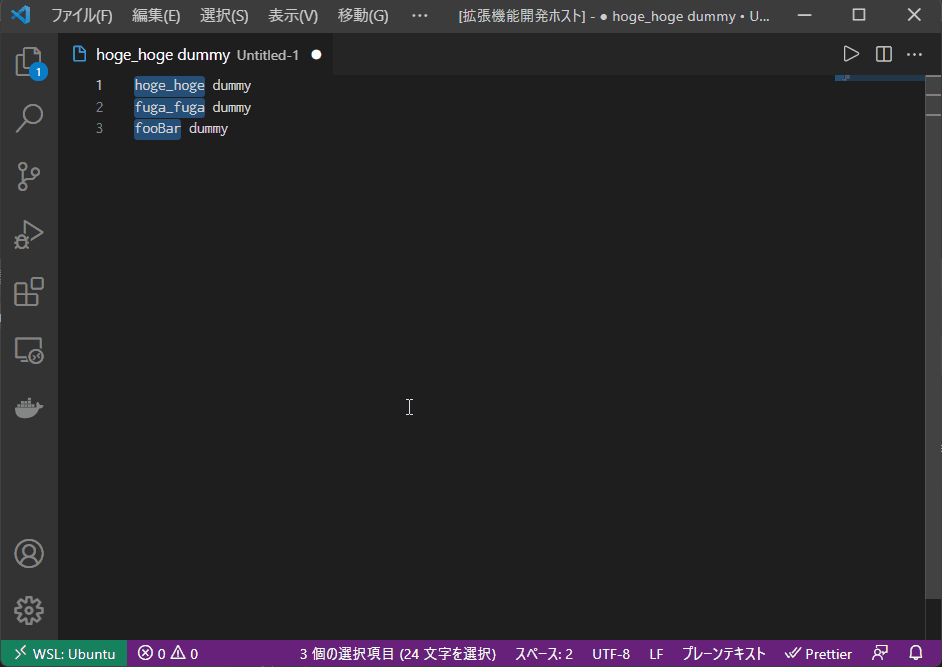Expand the hidden menu bar items ellipsis

click(x=419, y=16)
